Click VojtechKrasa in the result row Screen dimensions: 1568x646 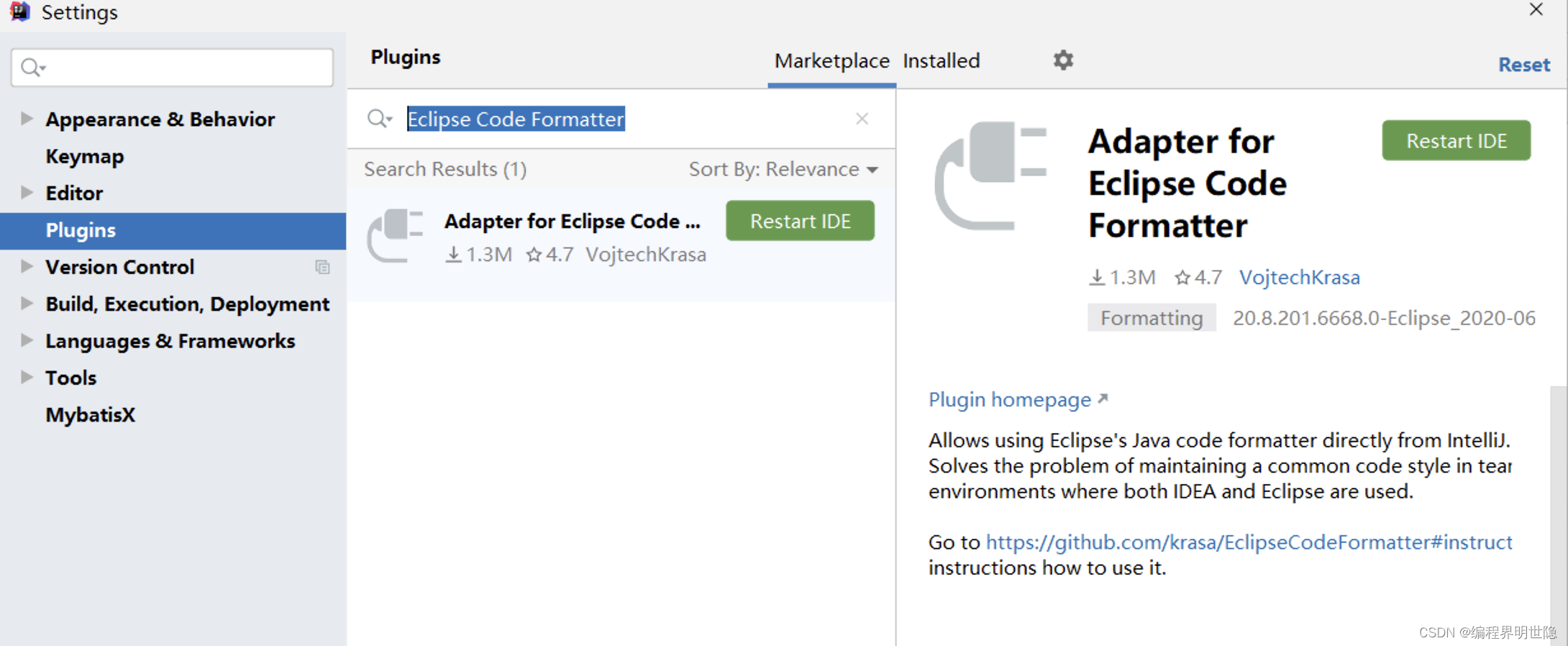646,255
